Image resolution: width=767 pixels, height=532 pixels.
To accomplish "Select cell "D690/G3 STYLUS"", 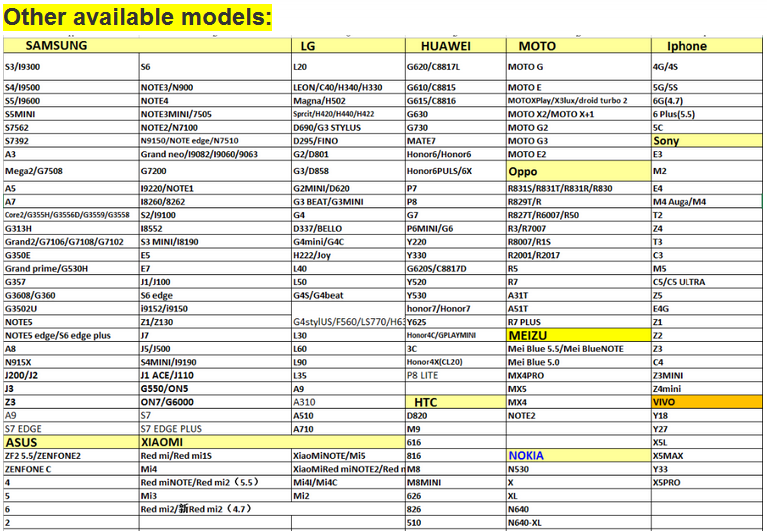I will pos(348,128).
